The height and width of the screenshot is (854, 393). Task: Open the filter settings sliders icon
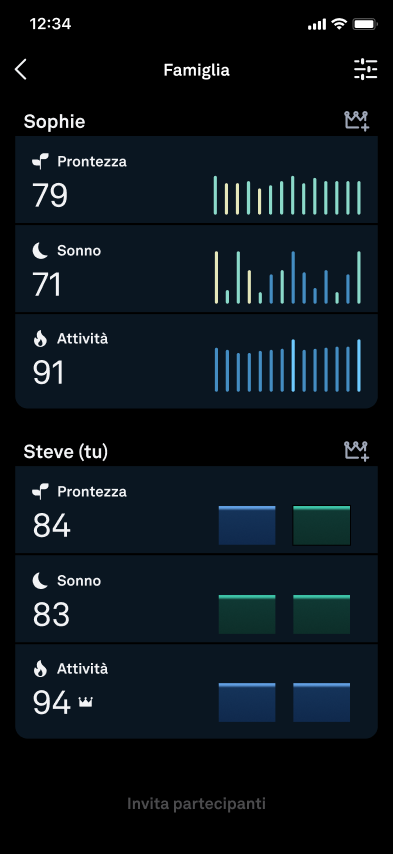click(x=365, y=70)
